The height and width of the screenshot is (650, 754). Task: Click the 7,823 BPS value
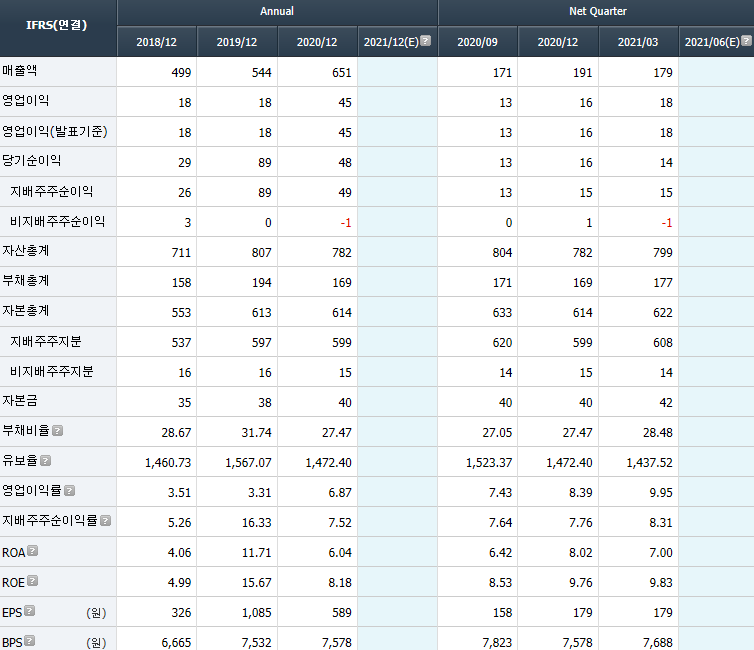tap(497, 643)
